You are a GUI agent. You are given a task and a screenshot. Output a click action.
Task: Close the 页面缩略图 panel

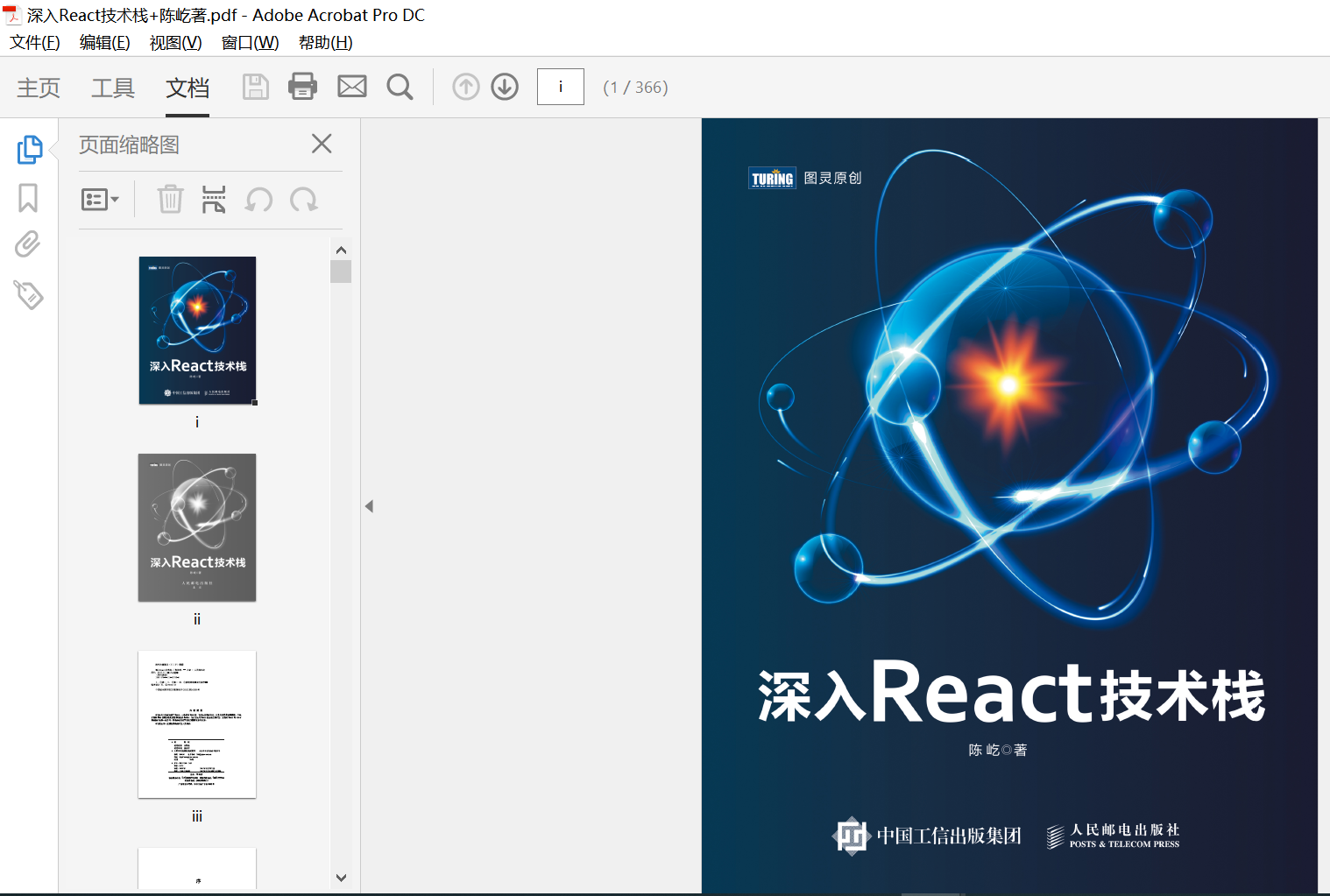(322, 144)
